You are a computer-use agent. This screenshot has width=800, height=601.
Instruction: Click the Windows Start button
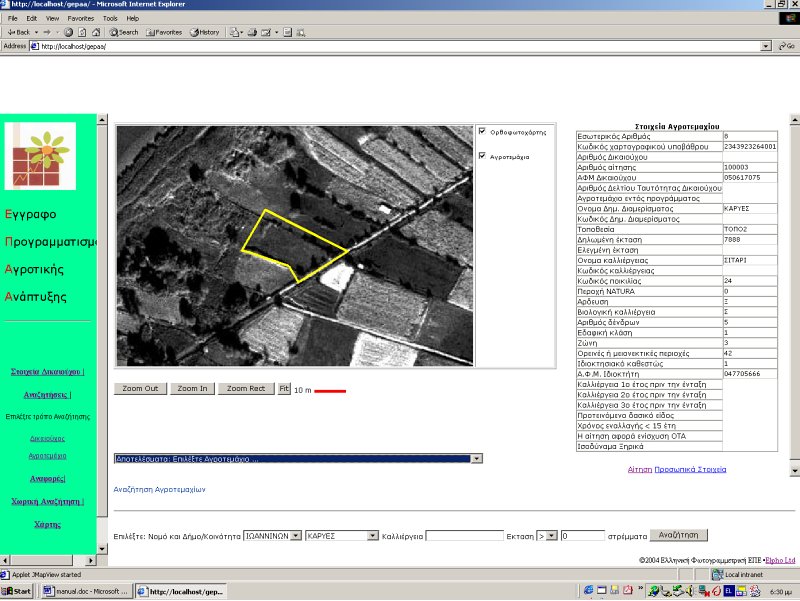coord(17,592)
